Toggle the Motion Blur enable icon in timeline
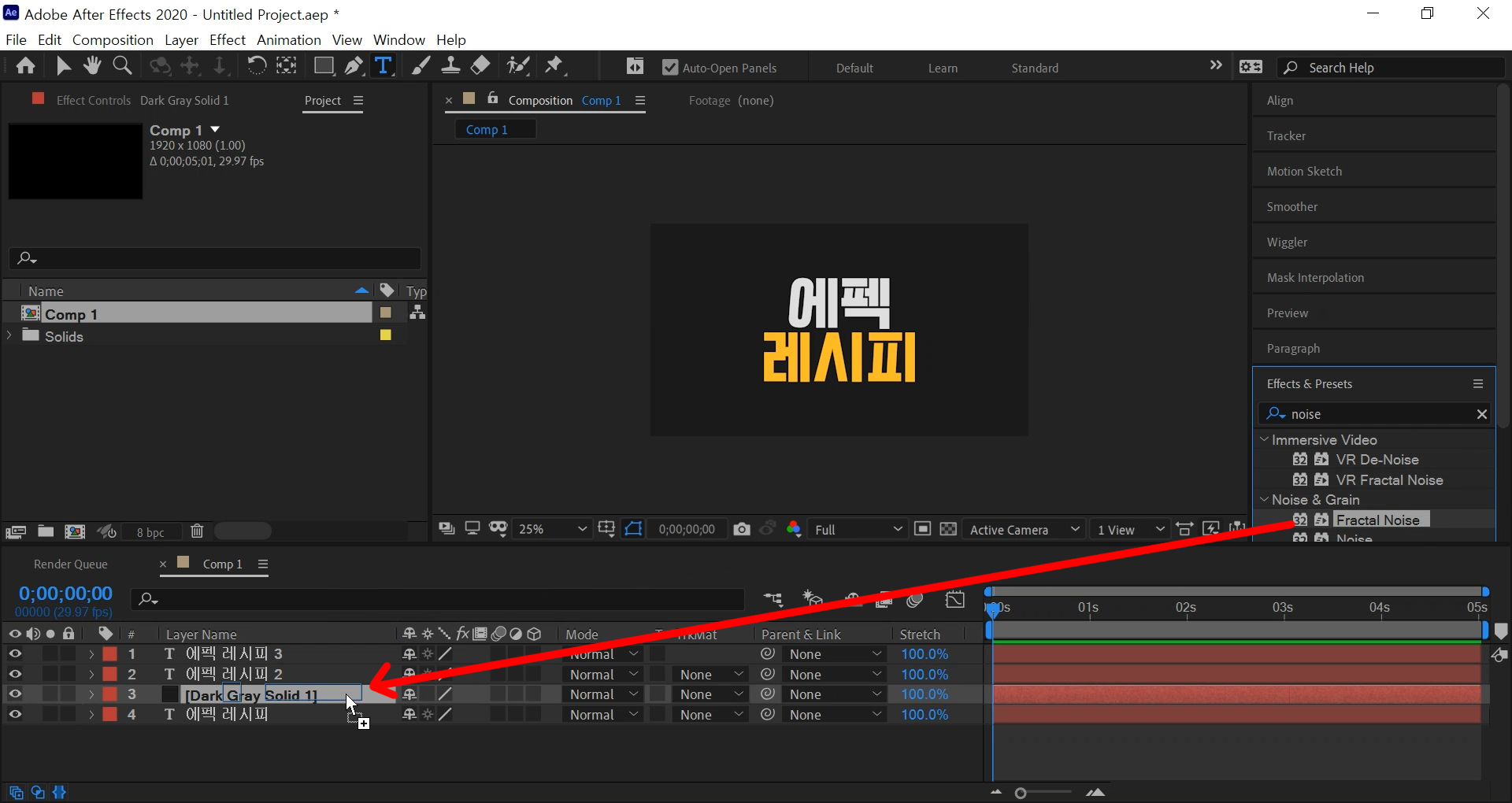1512x803 pixels. point(913,600)
